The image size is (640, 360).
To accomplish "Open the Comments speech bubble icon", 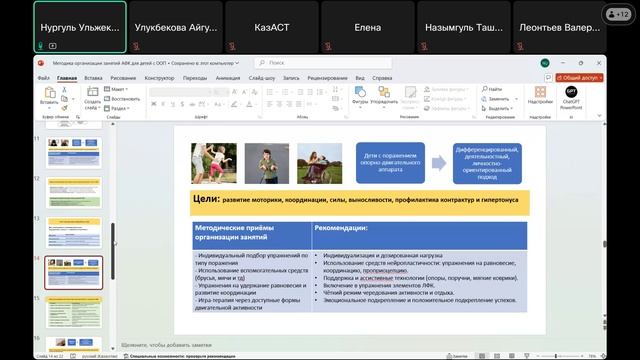I will click(x=548, y=78).
